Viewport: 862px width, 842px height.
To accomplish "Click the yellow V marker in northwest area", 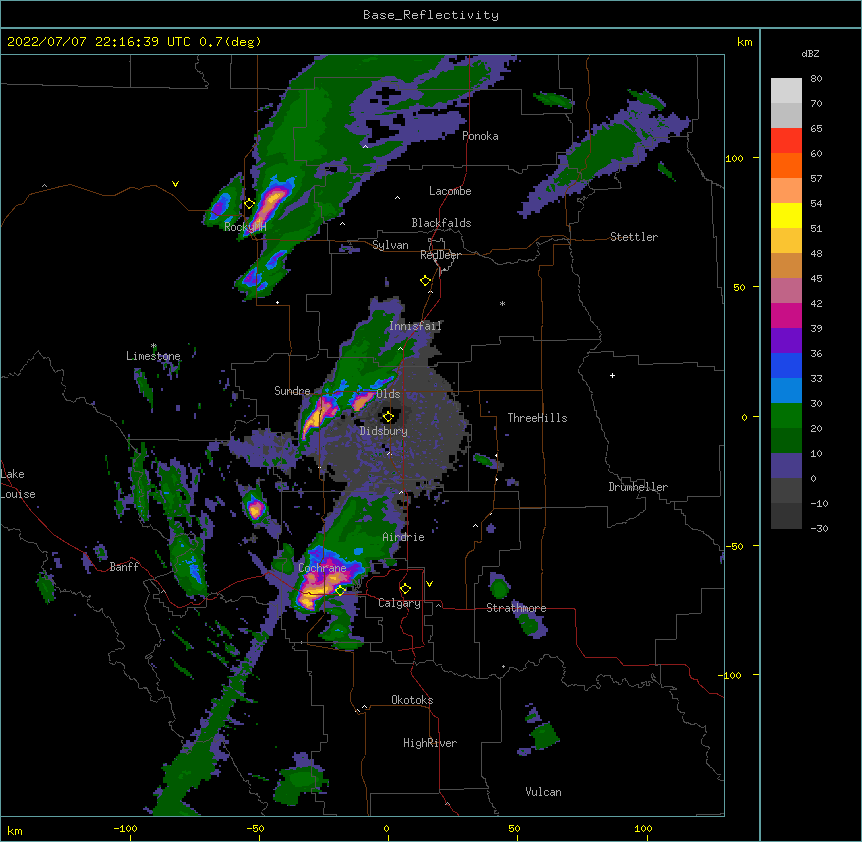I will click(x=175, y=184).
